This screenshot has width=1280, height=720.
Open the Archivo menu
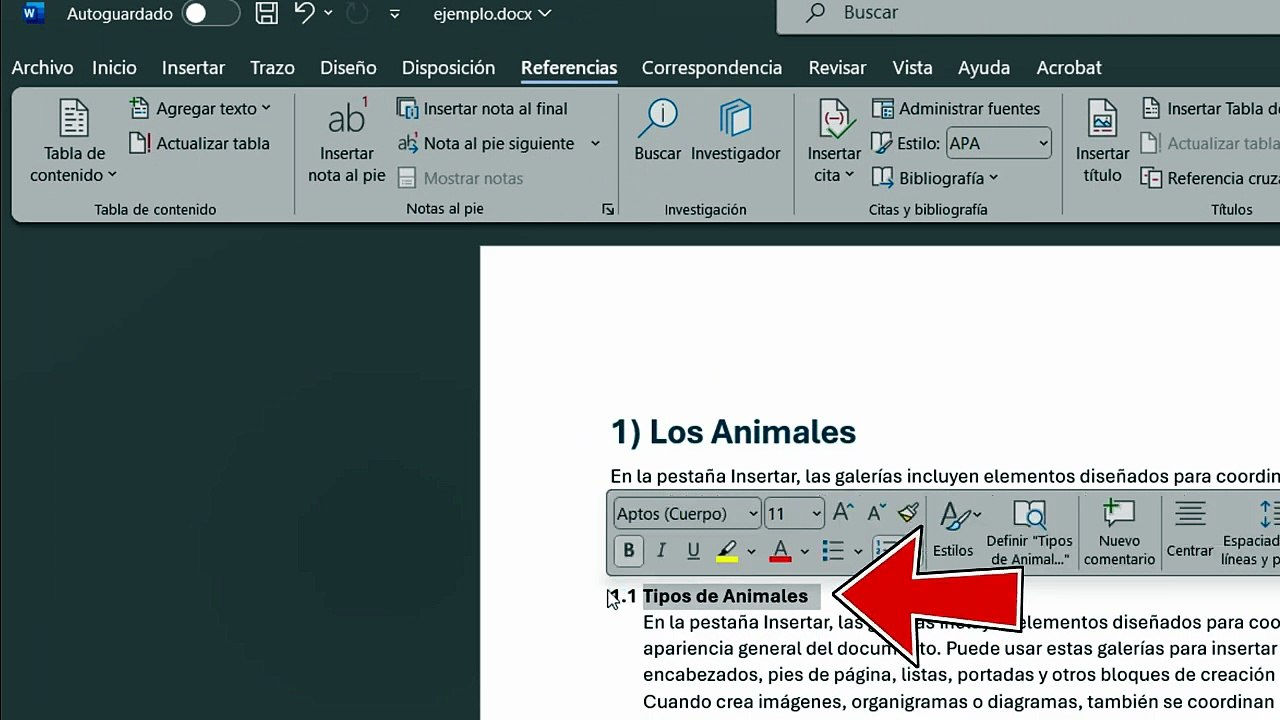(42, 68)
